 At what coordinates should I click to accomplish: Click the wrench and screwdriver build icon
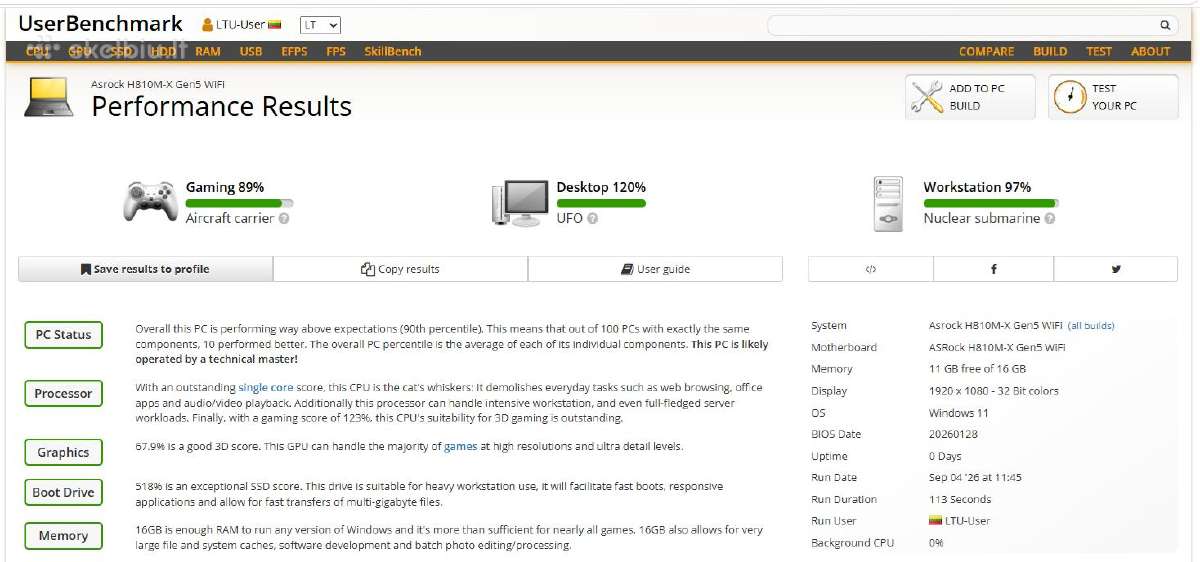click(926, 97)
